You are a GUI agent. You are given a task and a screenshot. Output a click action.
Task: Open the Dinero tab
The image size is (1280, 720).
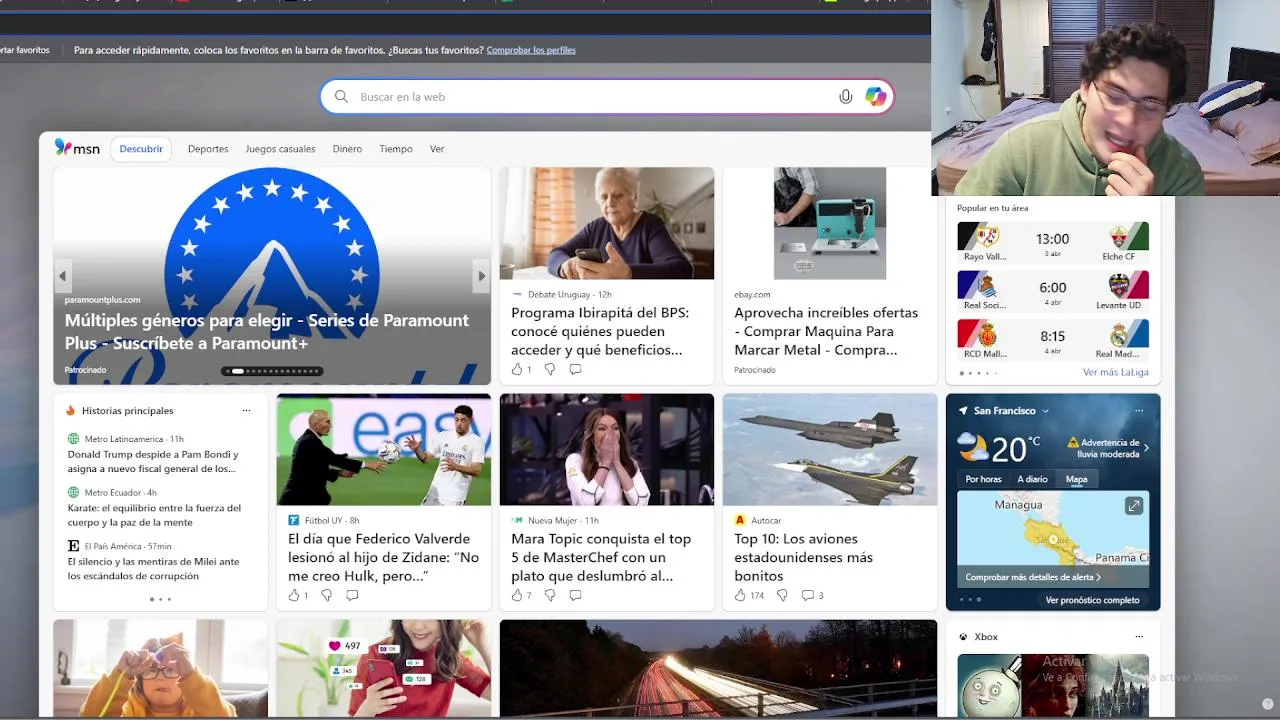click(x=347, y=149)
